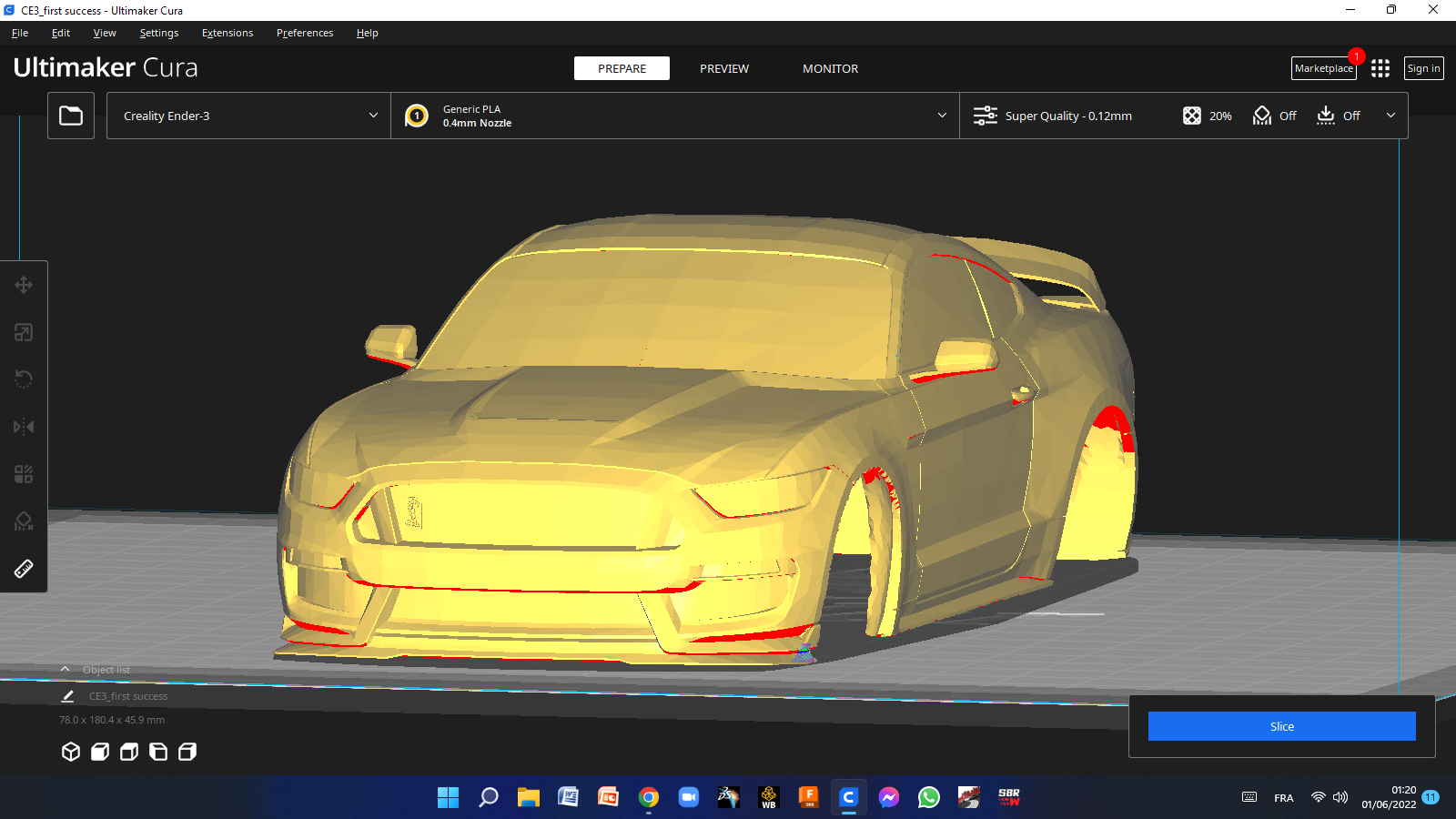This screenshot has height=819, width=1456.
Task: Click the Slice button
Action: [x=1282, y=726]
